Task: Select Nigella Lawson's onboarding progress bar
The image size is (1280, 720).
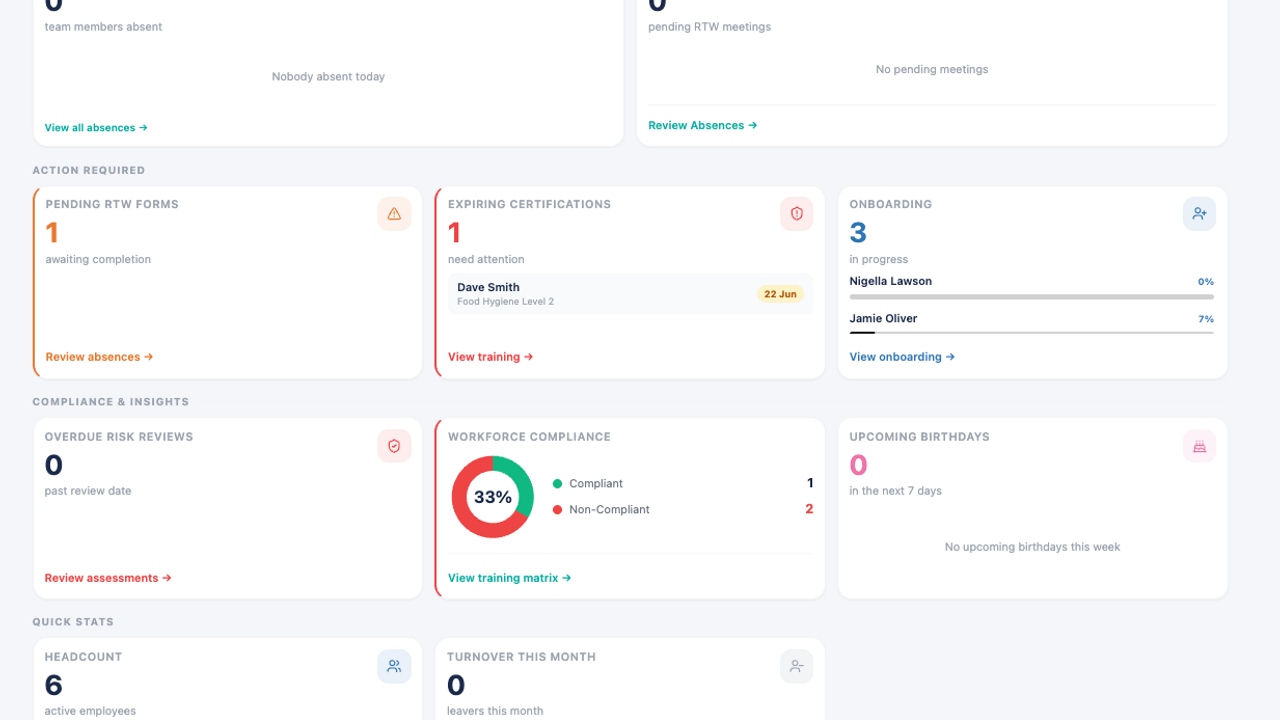Action: [x=1031, y=297]
